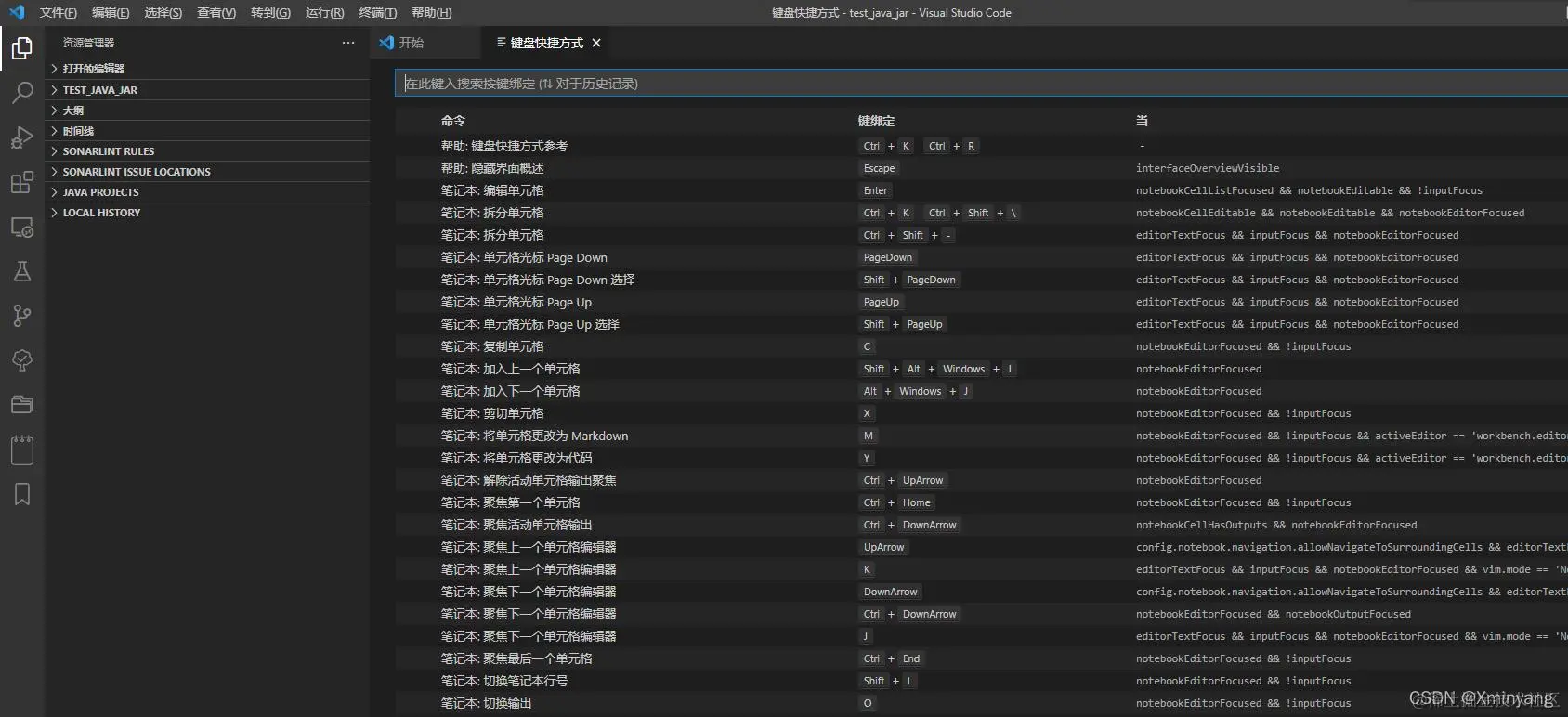Viewport: 1568px width, 717px height.
Task: Click the 命令 column header
Action: click(452, 121)
